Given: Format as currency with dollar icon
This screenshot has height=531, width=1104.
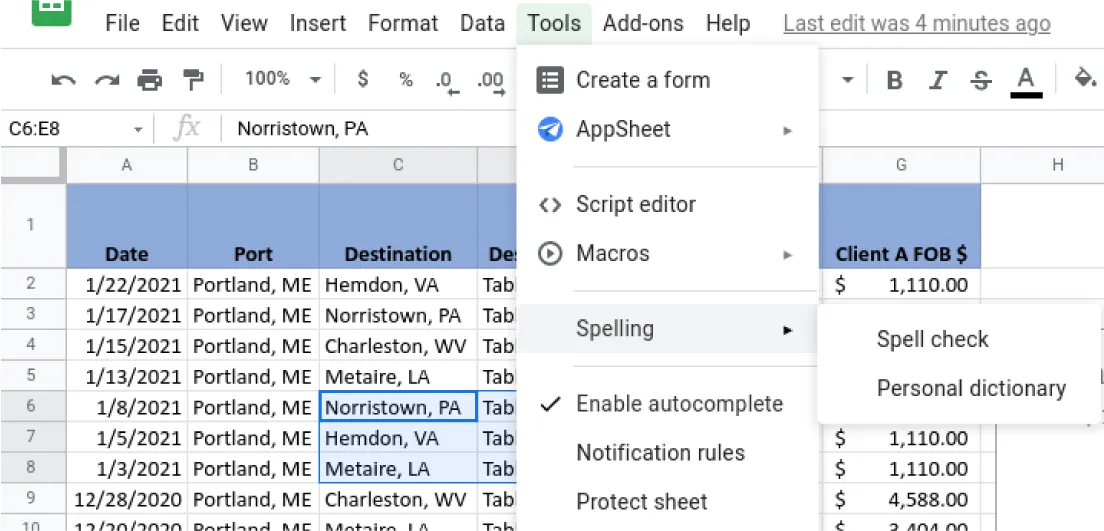Looking at the screenshot, I should pyautogui.click(x=362, y=80).
